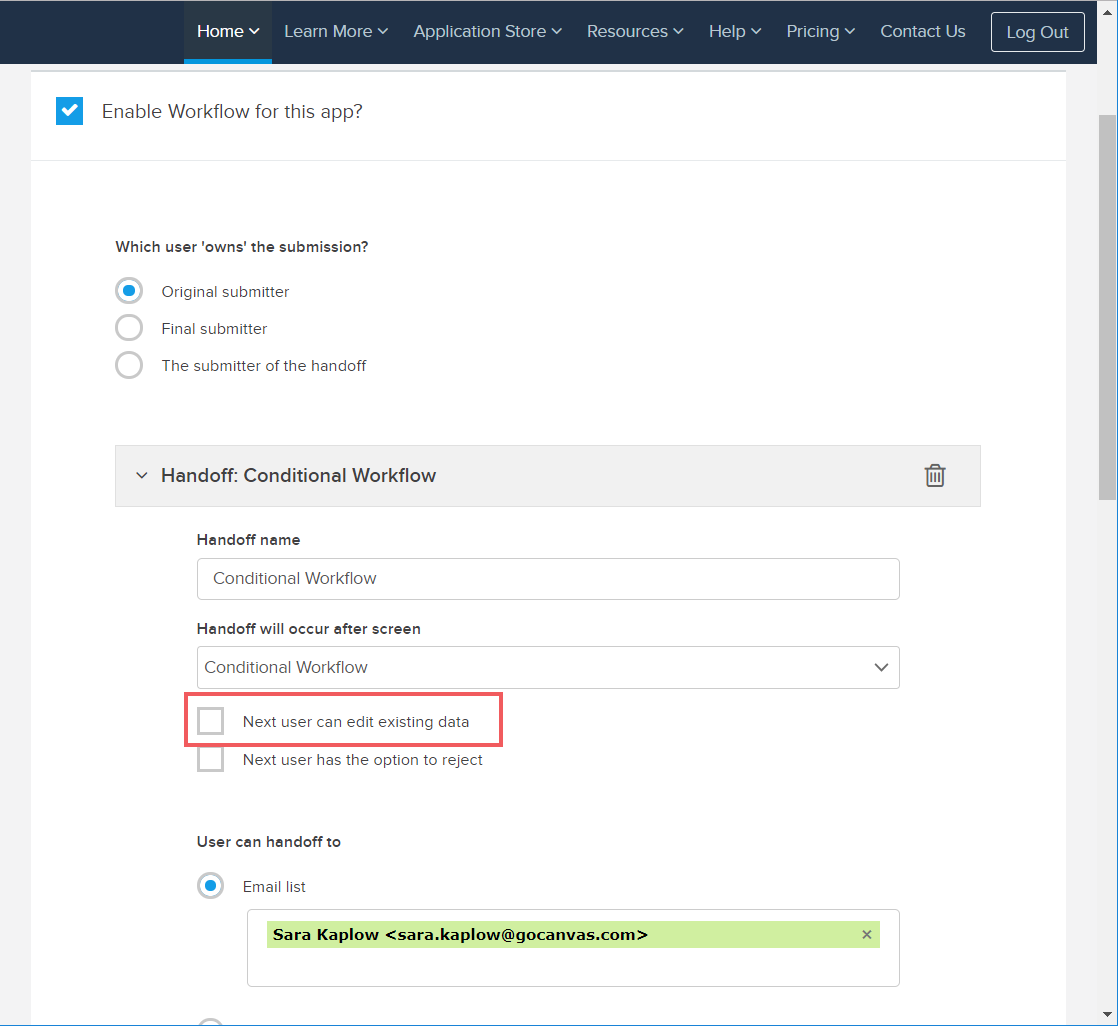Image resolution: width=1118 pixels, height=1026 pixels.
Task: Show the Pricing menu options
Action: pyautogui.click(x=820, y=32)
